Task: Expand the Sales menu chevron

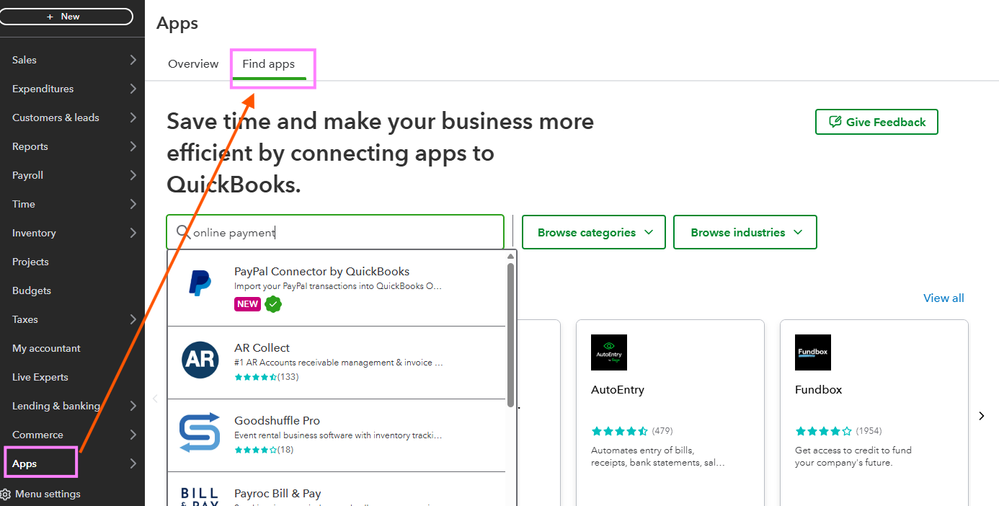Action: click(x=133, y=60)
